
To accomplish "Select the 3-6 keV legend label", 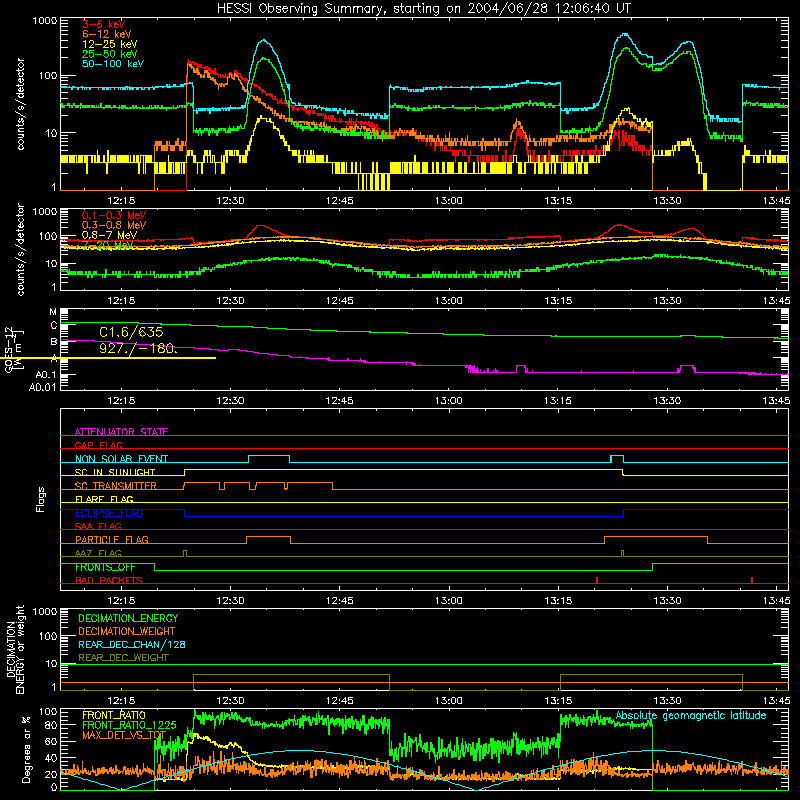I will pyautogui.click(x=104, y=24).
